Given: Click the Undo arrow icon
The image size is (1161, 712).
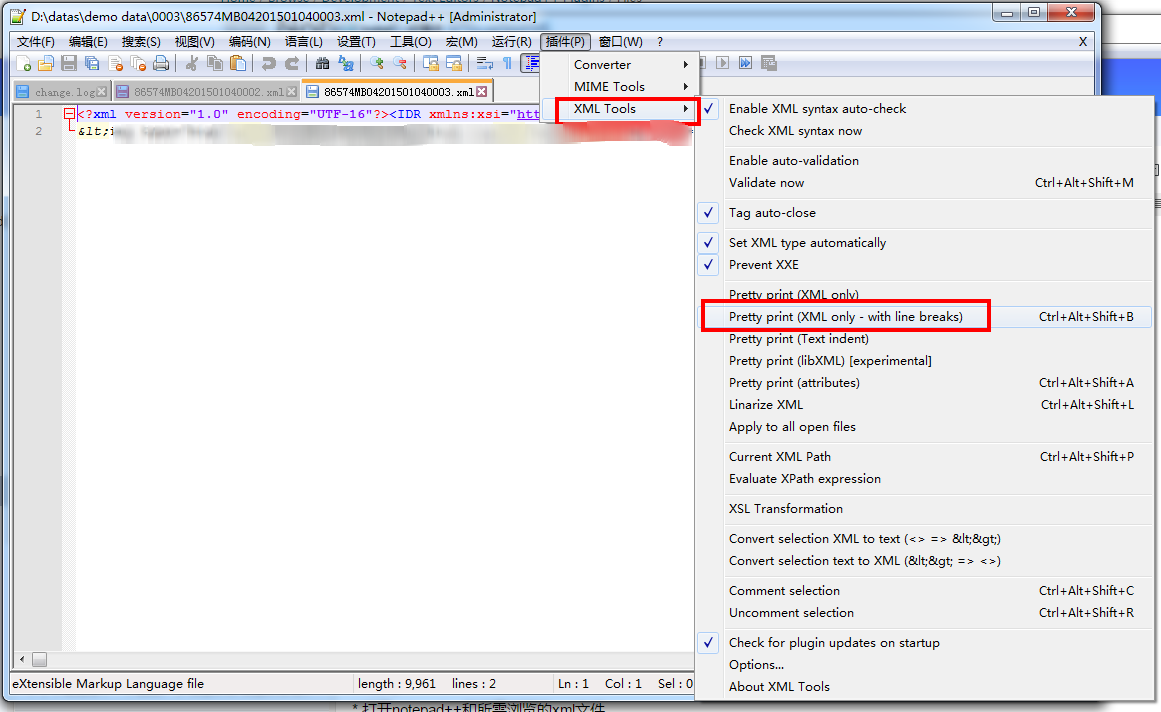Looking at the screenshot, I should click(x=269, y=62).
